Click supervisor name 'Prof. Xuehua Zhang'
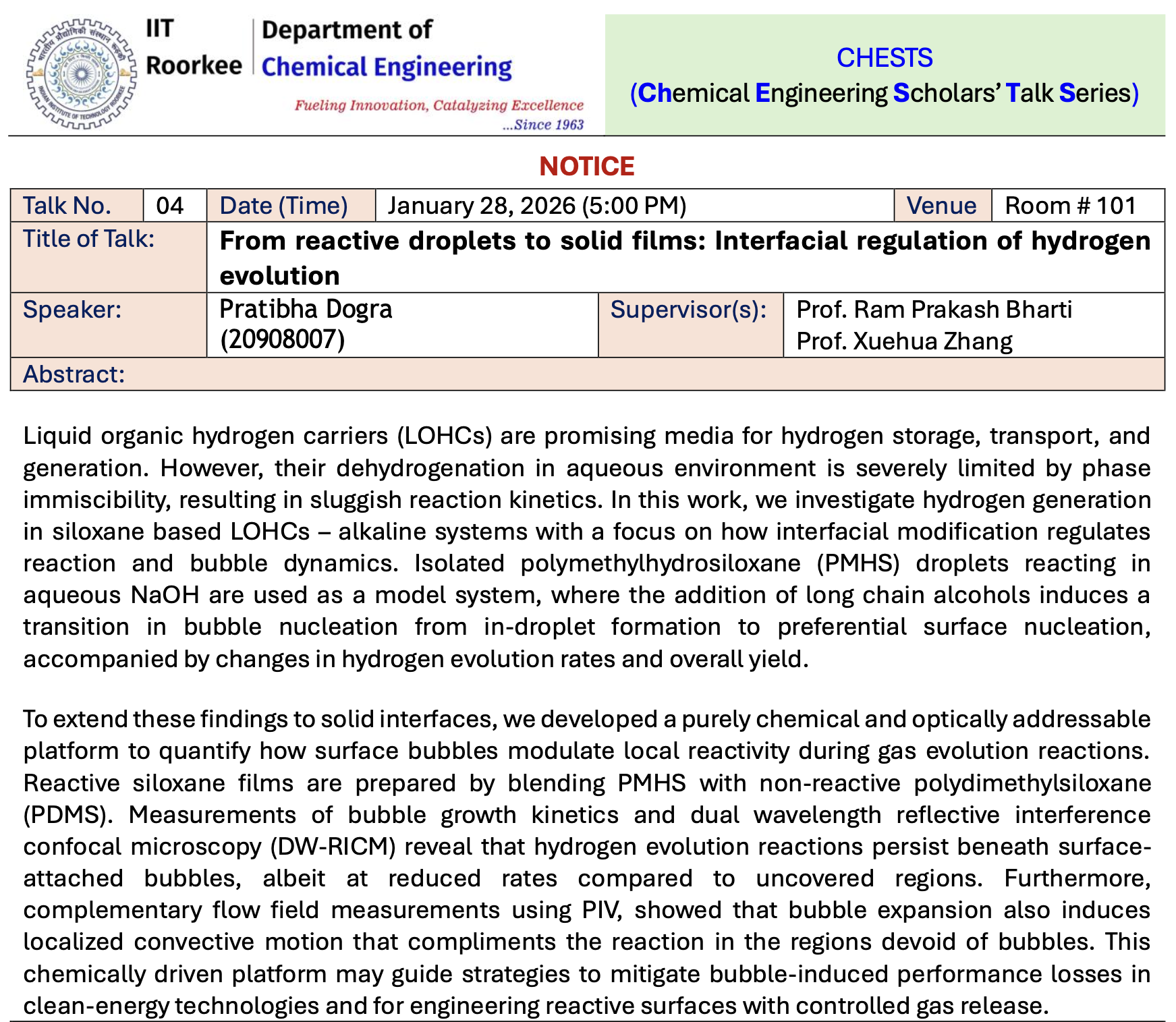 click(904, 341)
